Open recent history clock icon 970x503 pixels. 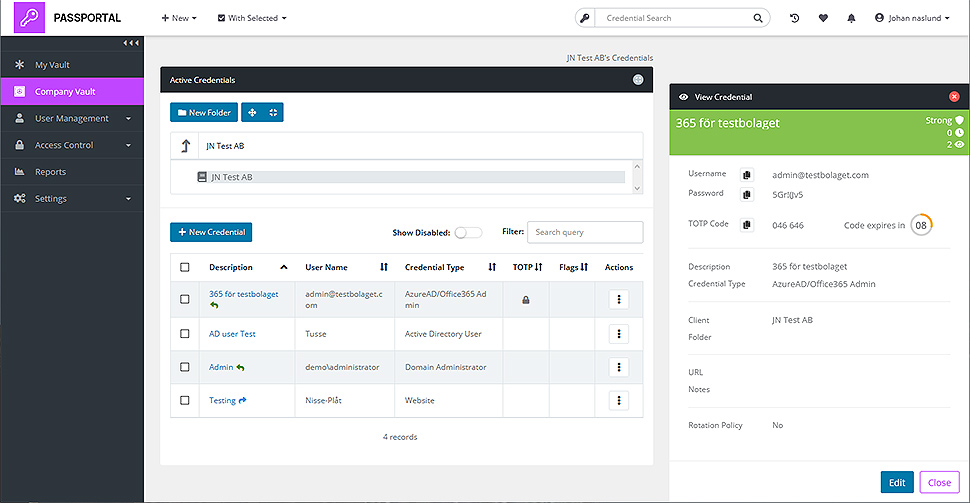pos(794,18)
